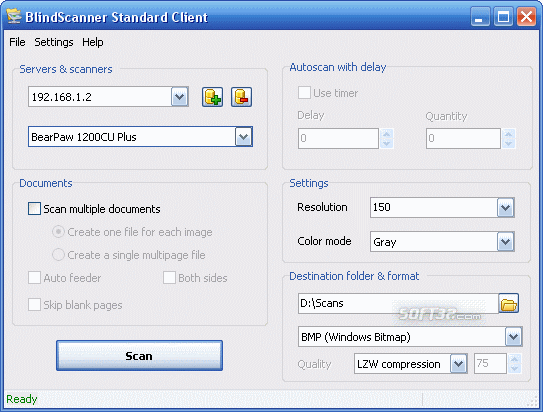Viewport: 543px width, 412px height.
Task: Toggle the Both sides checkbox
Action: (x=169, y=278)
